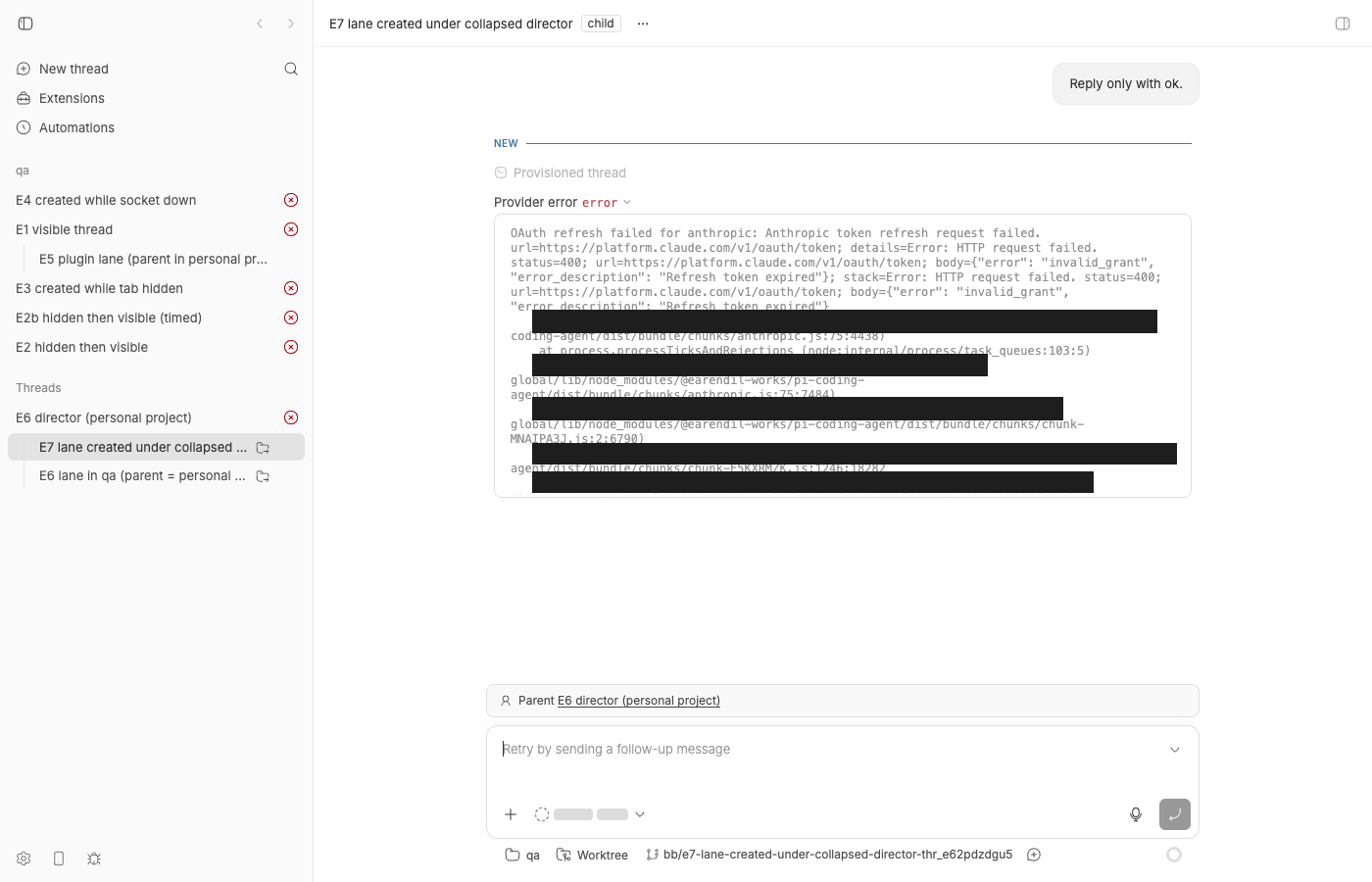1372x882 pixels.
Task: Click error icon on E2 thread row
Action: click(291, 347)
